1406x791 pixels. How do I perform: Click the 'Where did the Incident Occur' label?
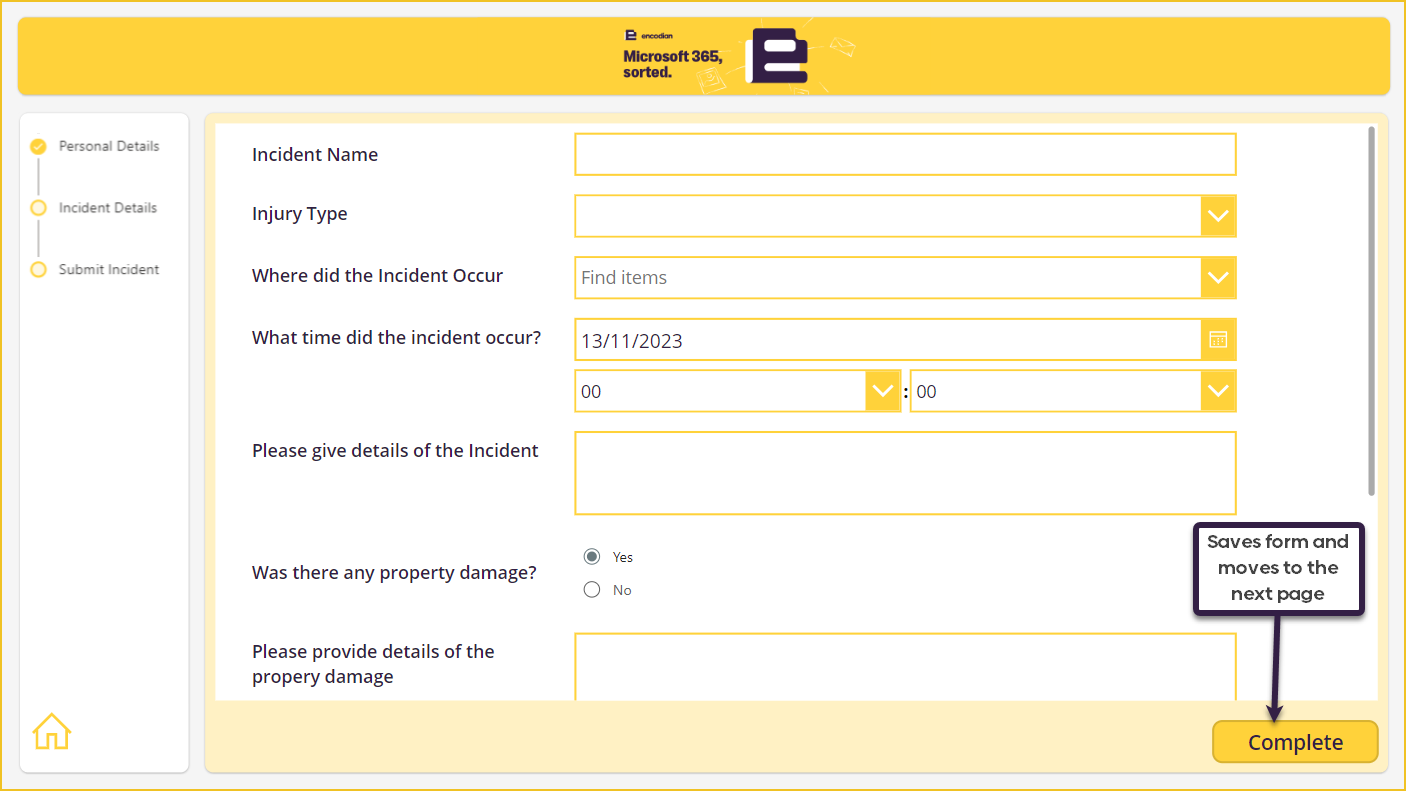point(377,276)
